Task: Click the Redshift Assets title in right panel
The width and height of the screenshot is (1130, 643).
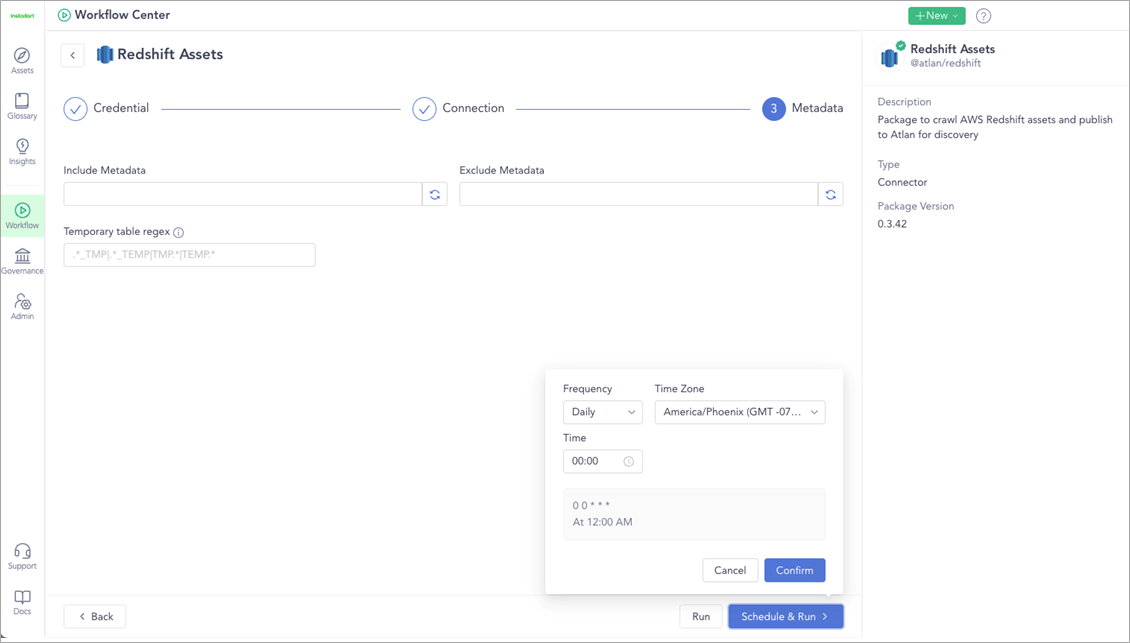Action: click(953, 49)
